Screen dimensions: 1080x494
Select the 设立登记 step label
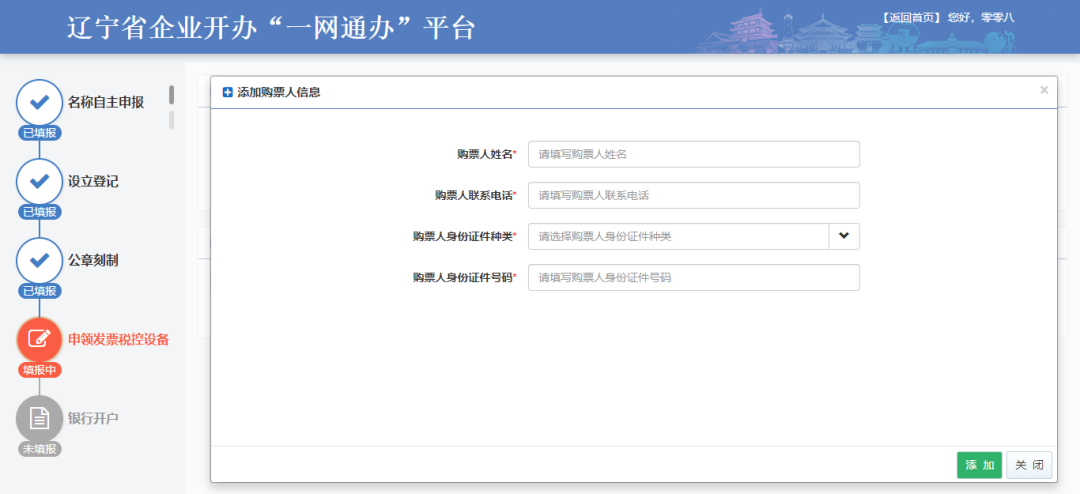(x=93, y=182)
